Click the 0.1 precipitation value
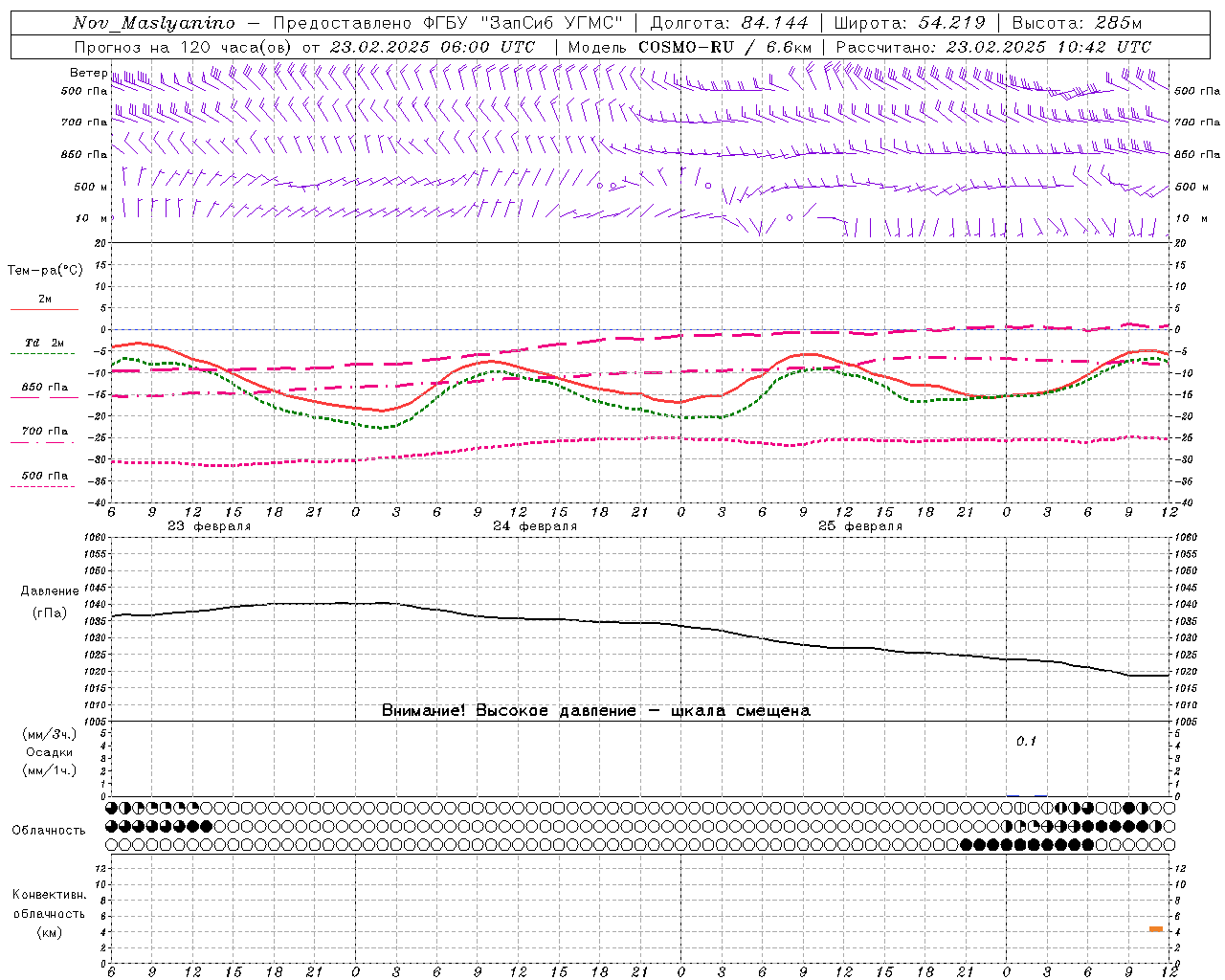The image size is (1225, 980). point(1026,741)
